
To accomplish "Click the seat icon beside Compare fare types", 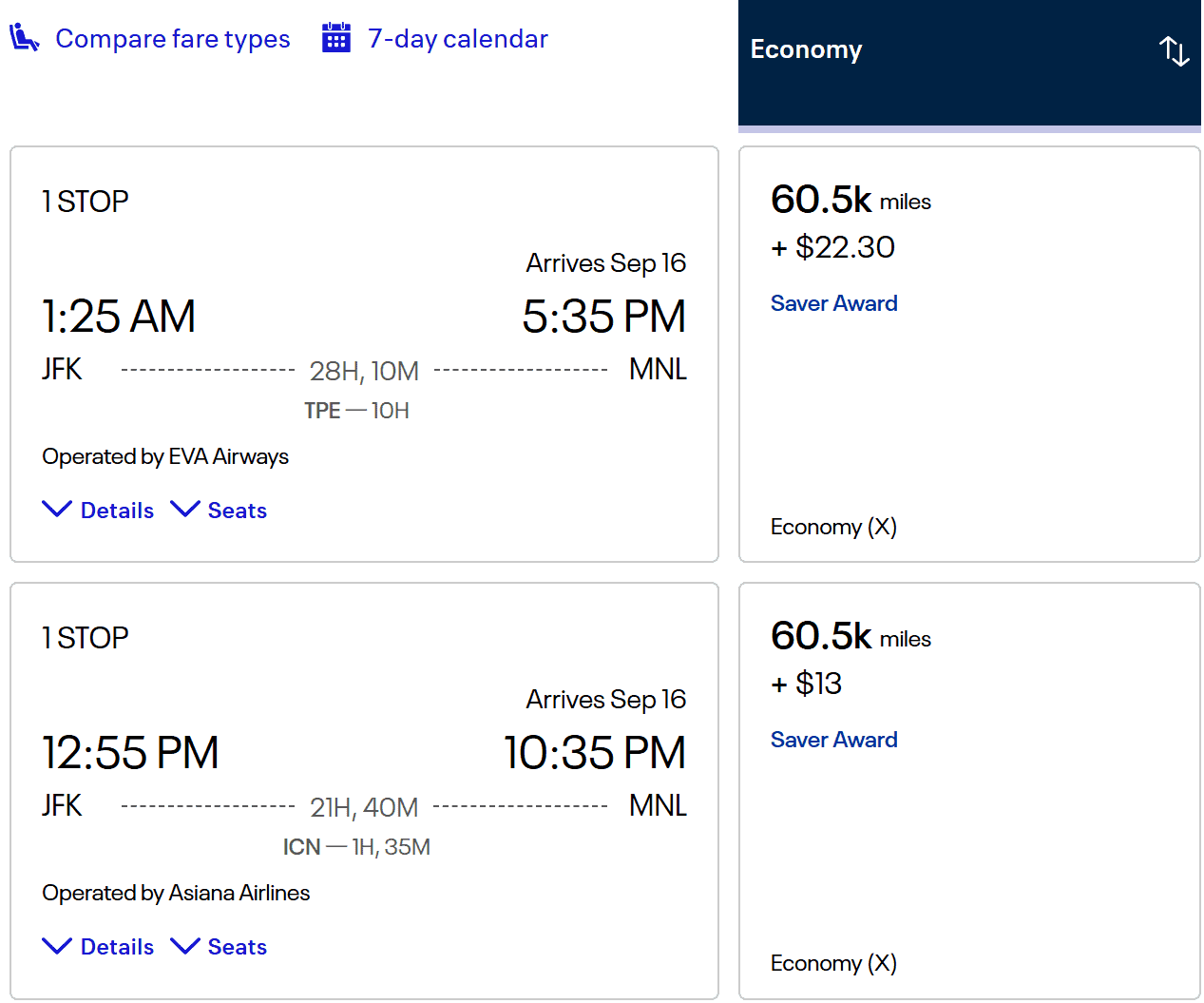I will click(24, 38).
